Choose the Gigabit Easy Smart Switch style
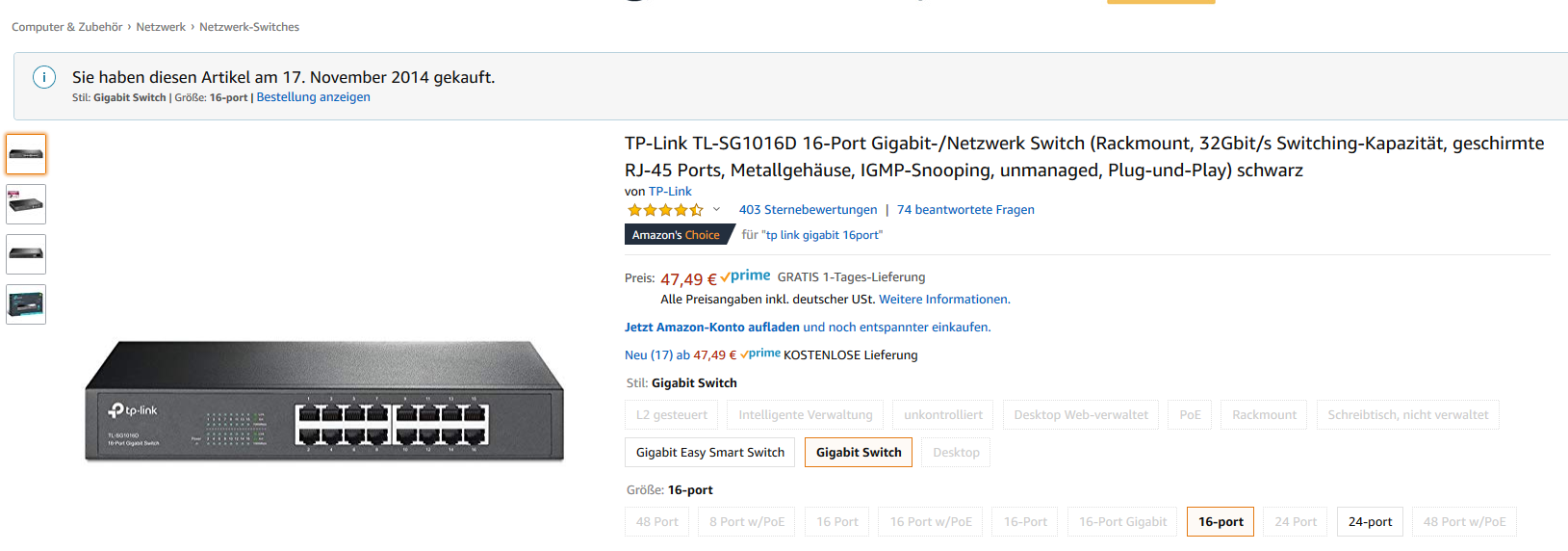This screenshot has height=551, width=1568. [709, 453]
